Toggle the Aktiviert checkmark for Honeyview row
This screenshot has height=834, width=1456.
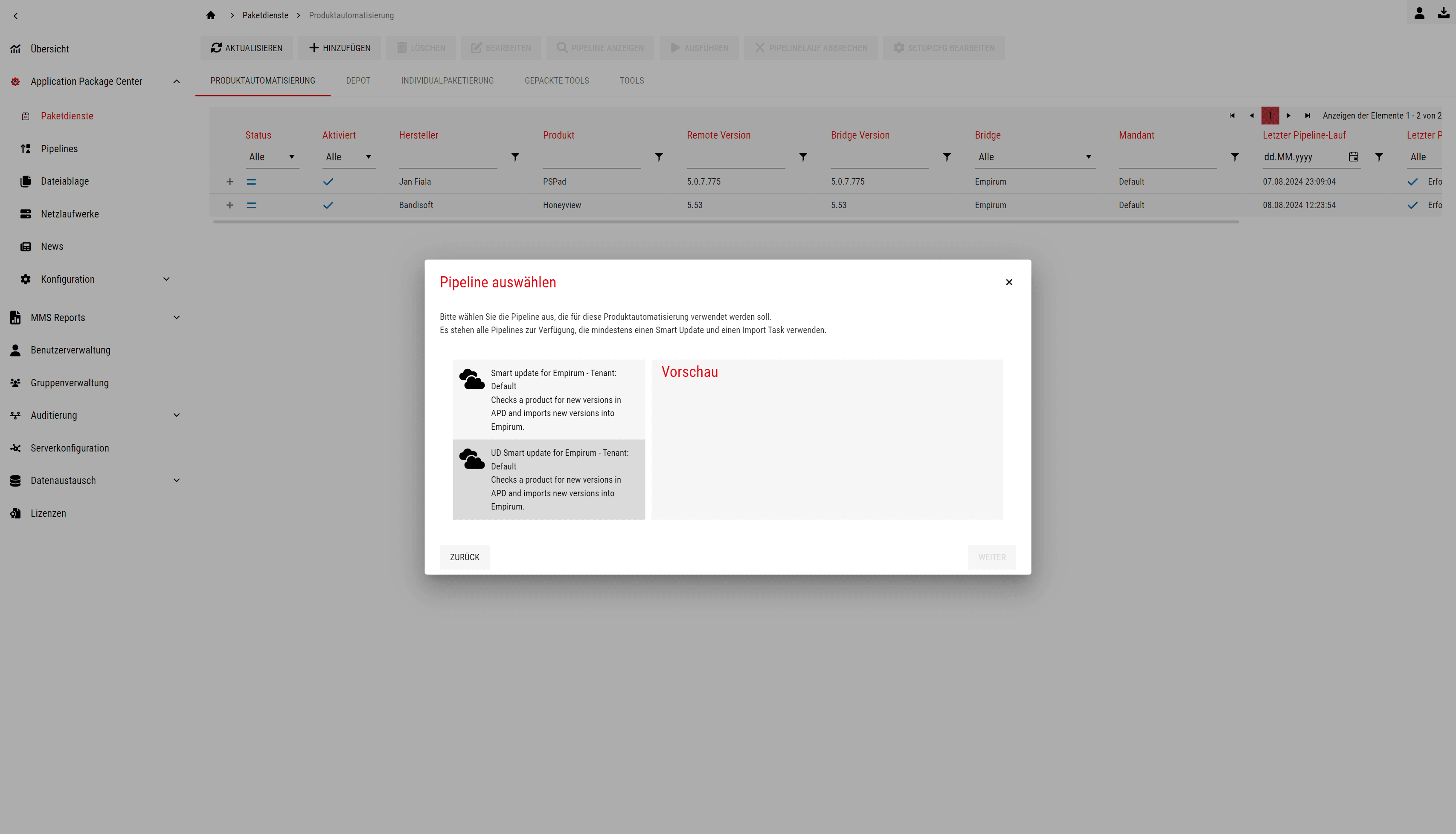point(328,205)
